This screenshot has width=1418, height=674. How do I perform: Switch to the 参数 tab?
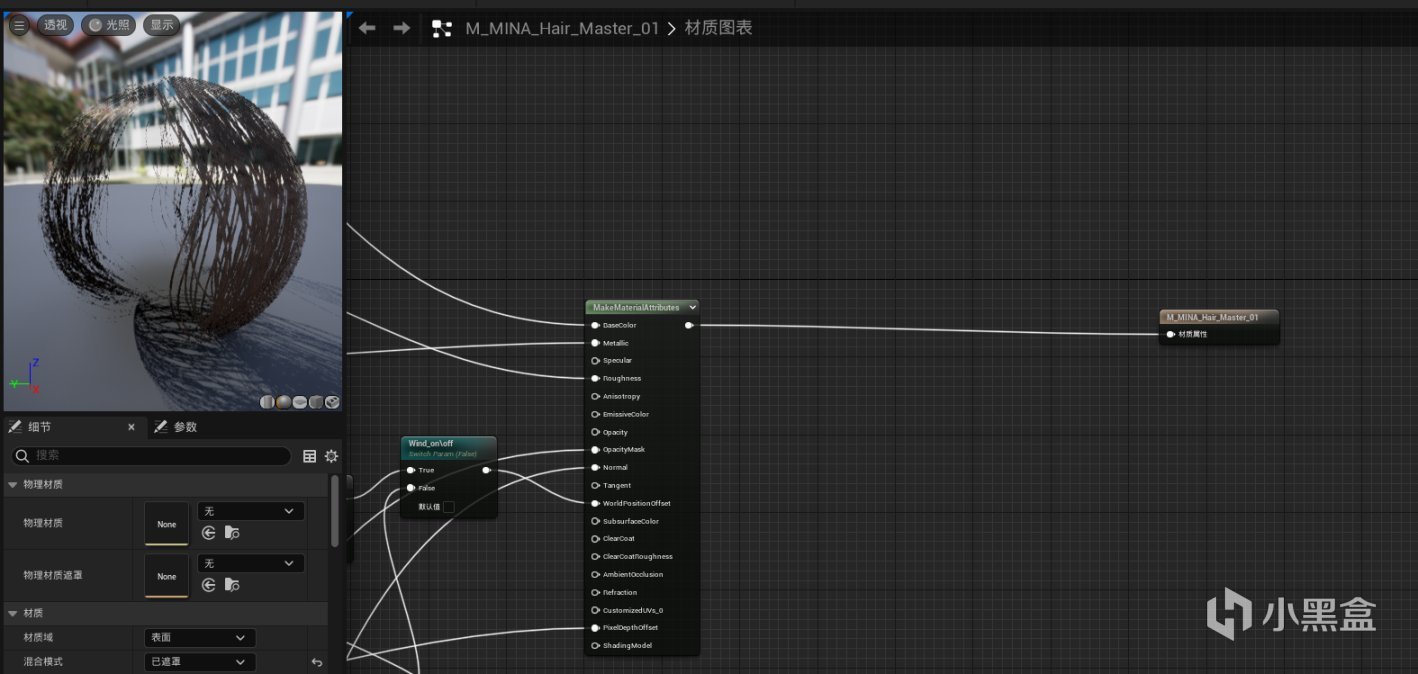point(175,427)
